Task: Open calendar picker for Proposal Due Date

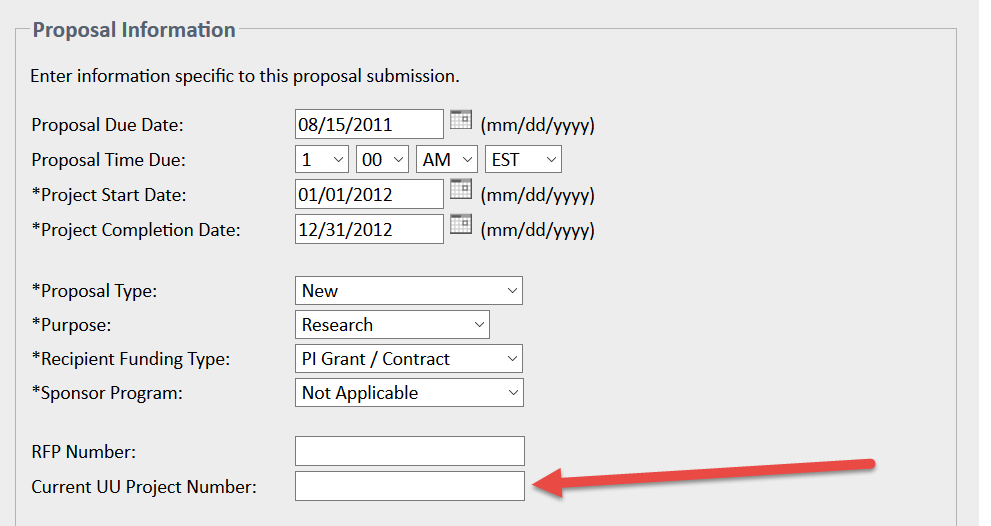Action: click(460, 120)
